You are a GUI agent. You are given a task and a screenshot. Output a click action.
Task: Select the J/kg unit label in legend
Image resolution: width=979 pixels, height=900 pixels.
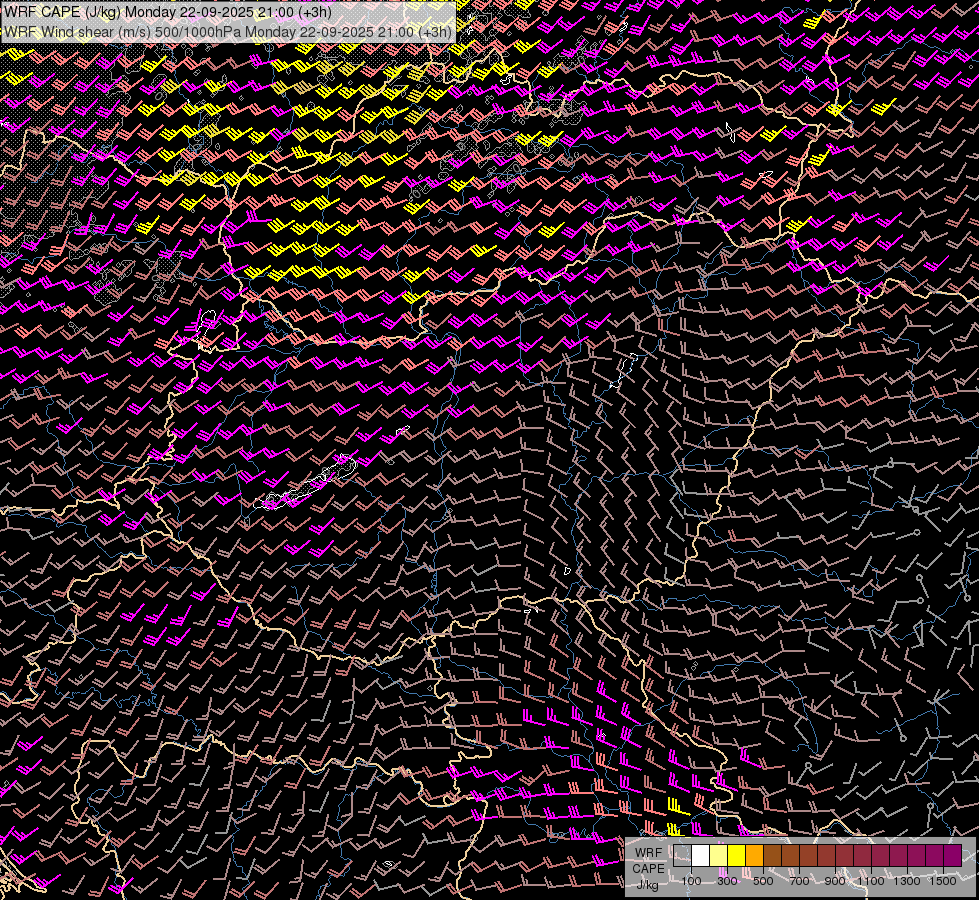click(x=648, y=884)
